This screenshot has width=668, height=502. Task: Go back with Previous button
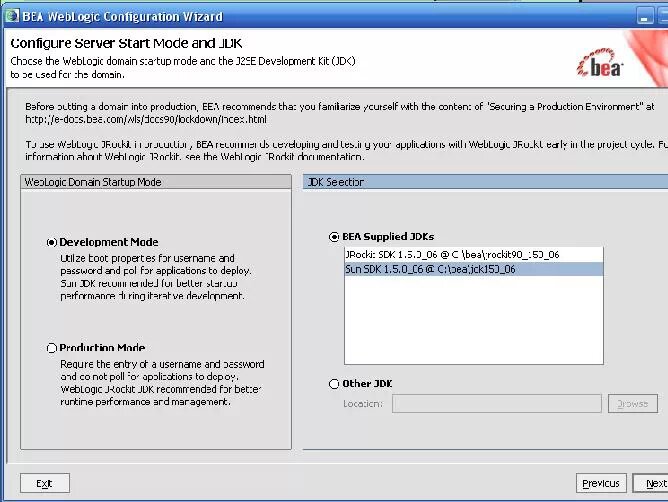(601, 483)
